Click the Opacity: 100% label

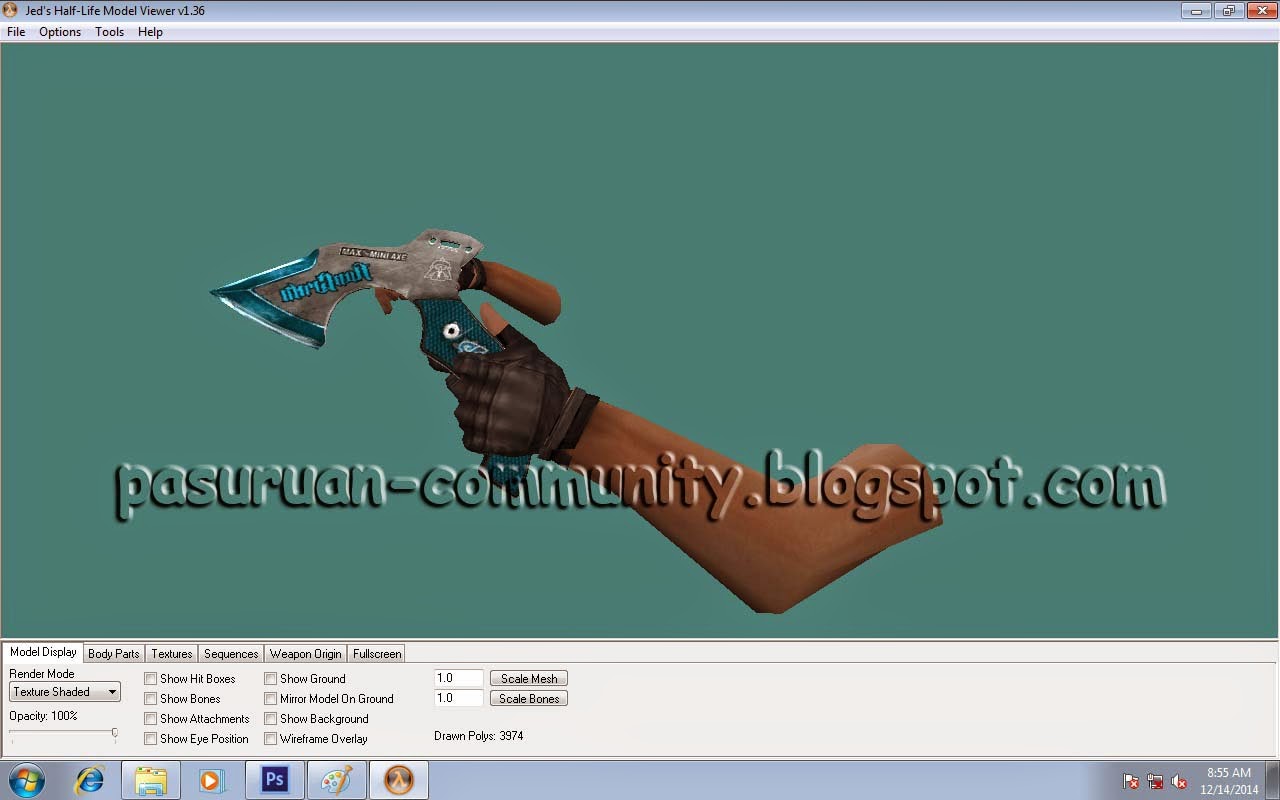[x=43, y=716]
